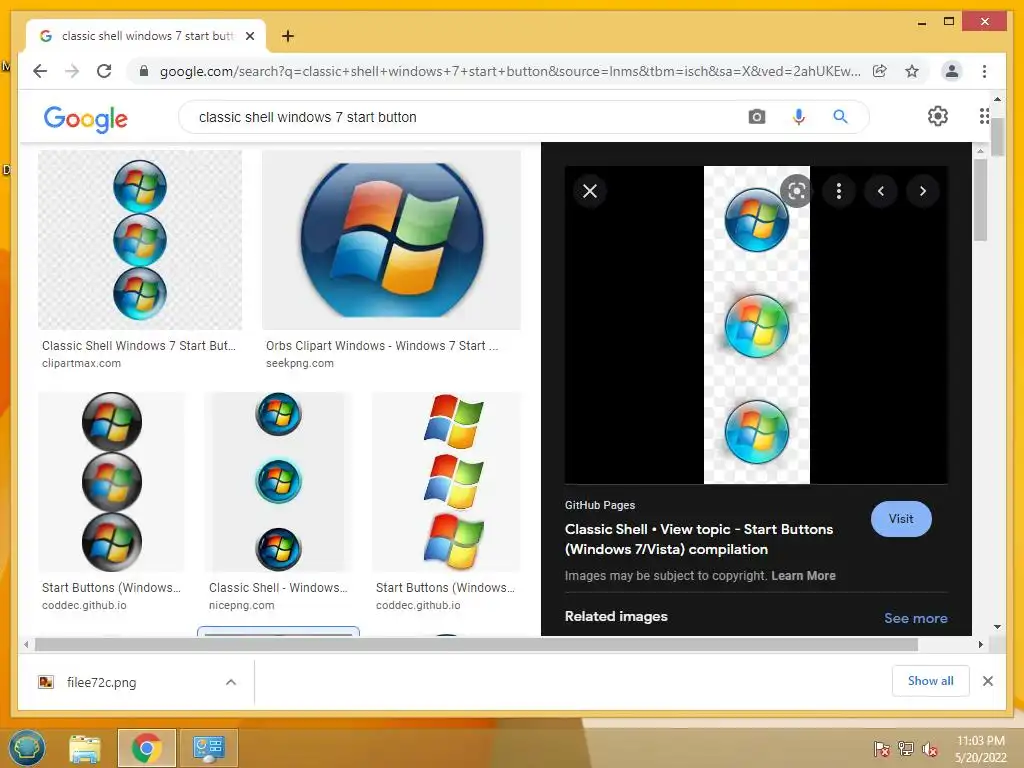Viewport: 1024px width, 768px height.
Task: Open File Explorer from taskbar
Action: point(85,748)
